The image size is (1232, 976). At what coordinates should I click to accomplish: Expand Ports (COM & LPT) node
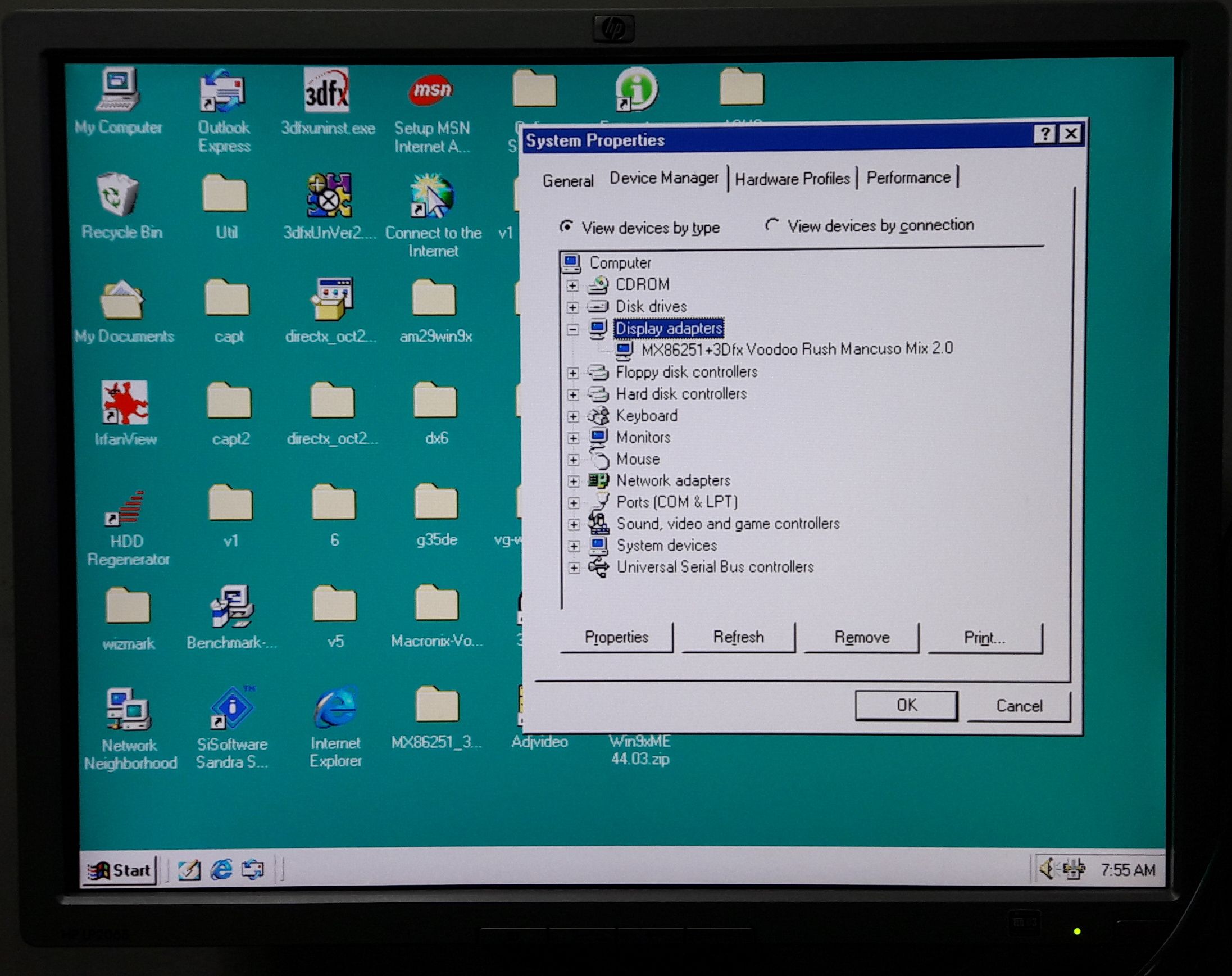tap(574, 503)
